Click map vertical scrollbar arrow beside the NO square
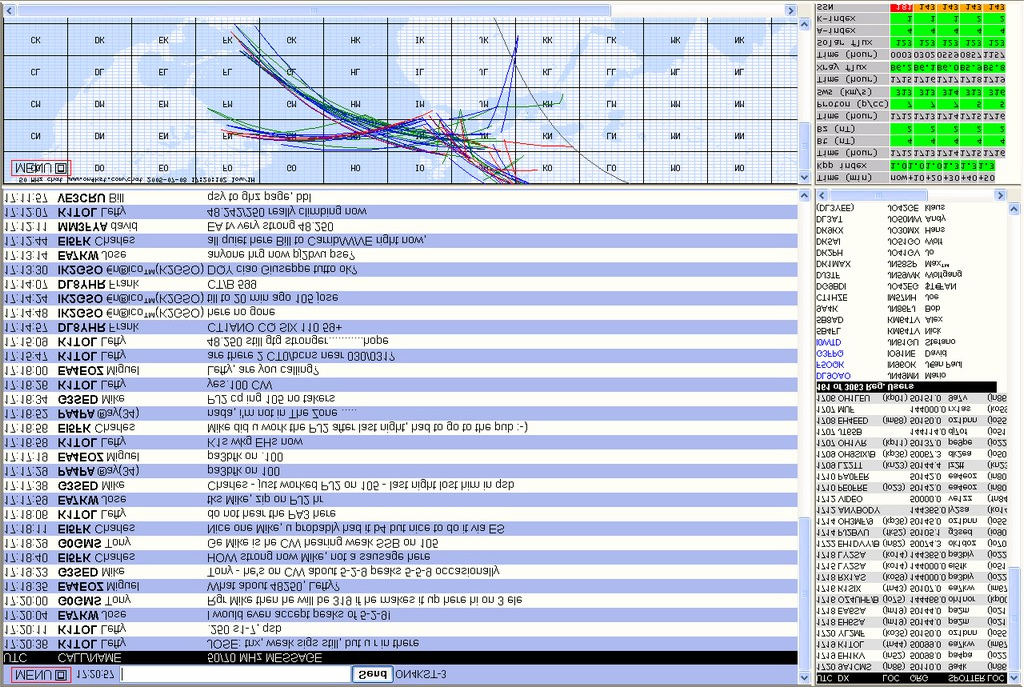The height and width of the screenshot is (687, 1024). 804,177
